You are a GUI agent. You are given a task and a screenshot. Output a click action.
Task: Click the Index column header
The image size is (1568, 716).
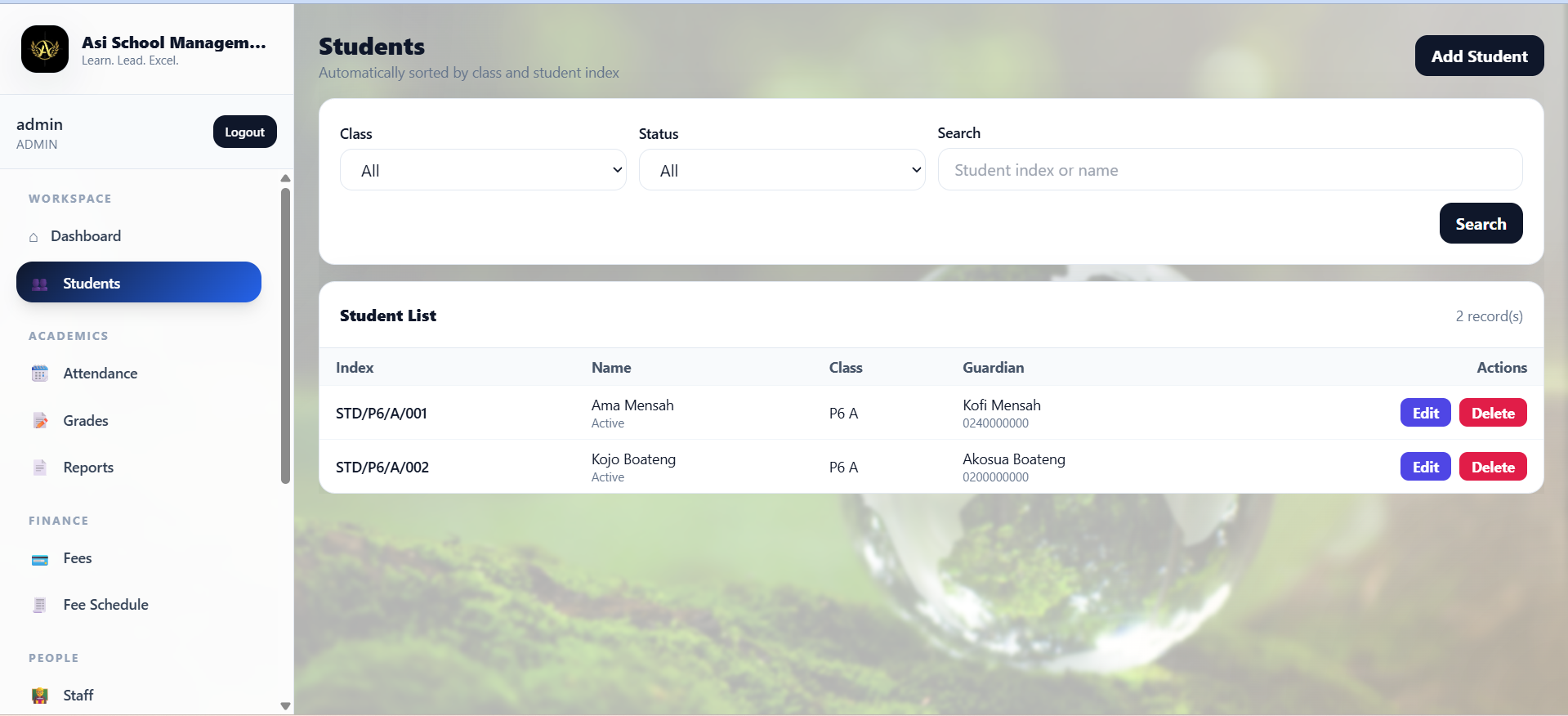(x=355, y=368)
